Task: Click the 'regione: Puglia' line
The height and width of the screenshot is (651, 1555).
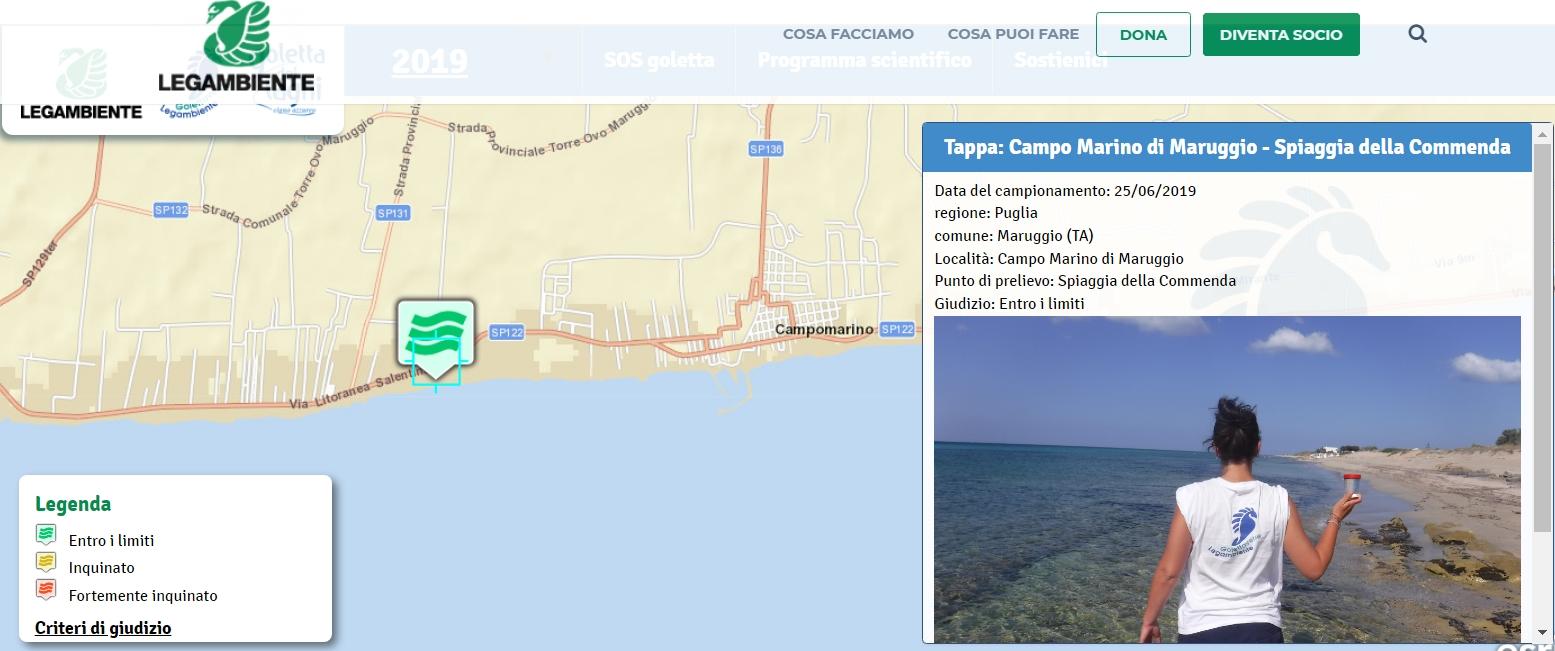Action: point(986,213)
